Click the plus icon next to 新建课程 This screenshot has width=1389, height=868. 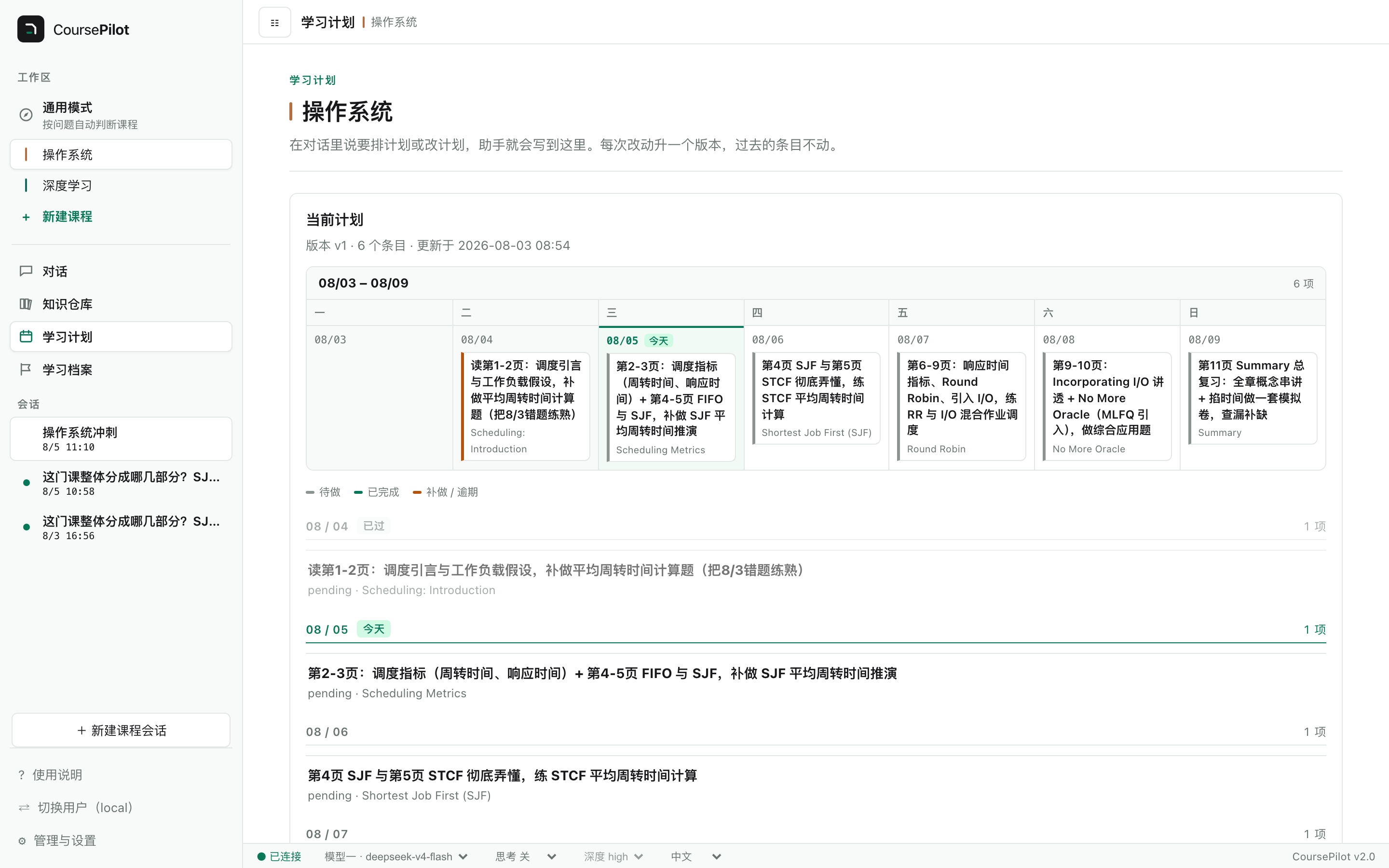point(26,217)
